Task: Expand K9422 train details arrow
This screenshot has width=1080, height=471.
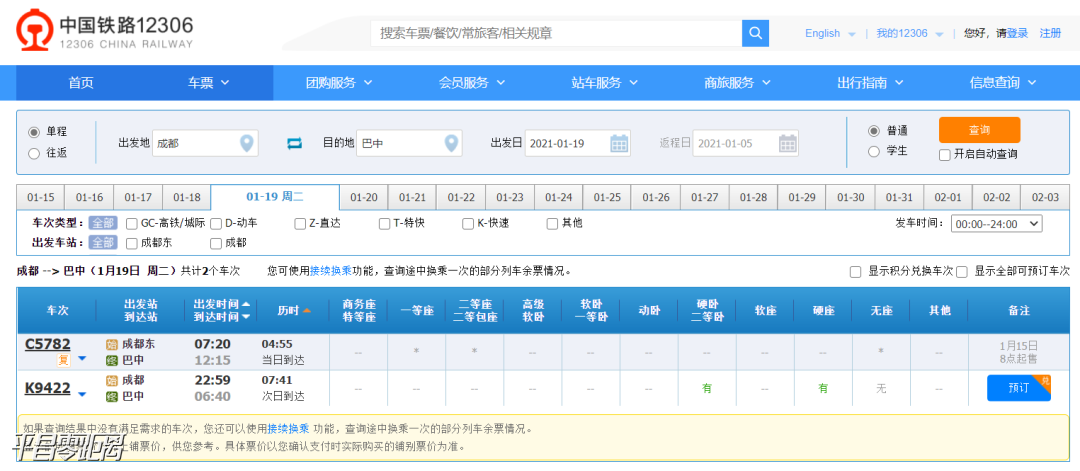Action: [x=82, y=395]
